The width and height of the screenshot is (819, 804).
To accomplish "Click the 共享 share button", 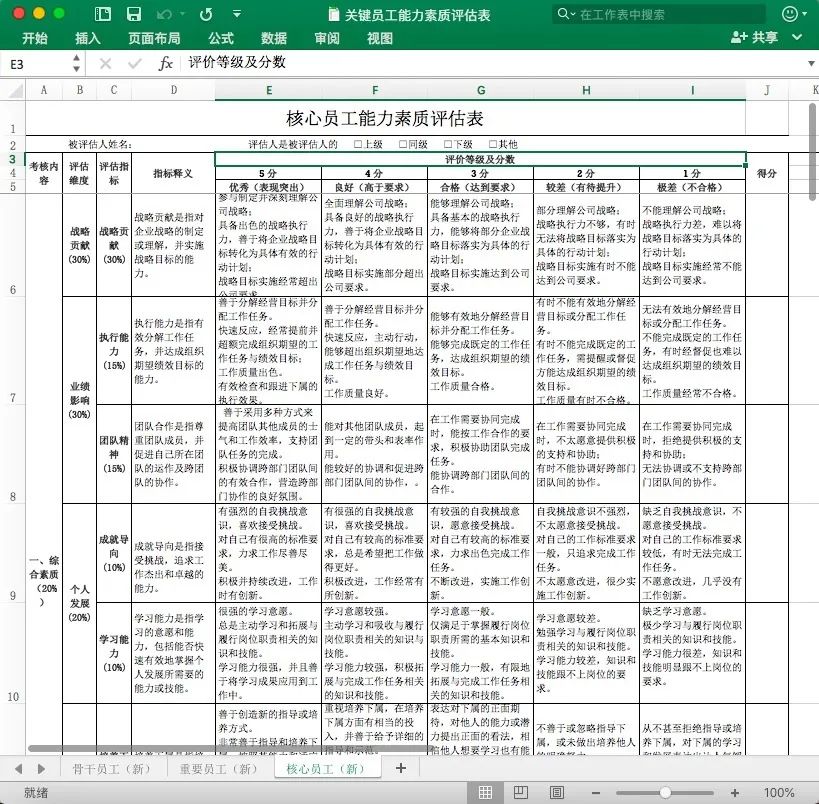I will pos(755,38).
